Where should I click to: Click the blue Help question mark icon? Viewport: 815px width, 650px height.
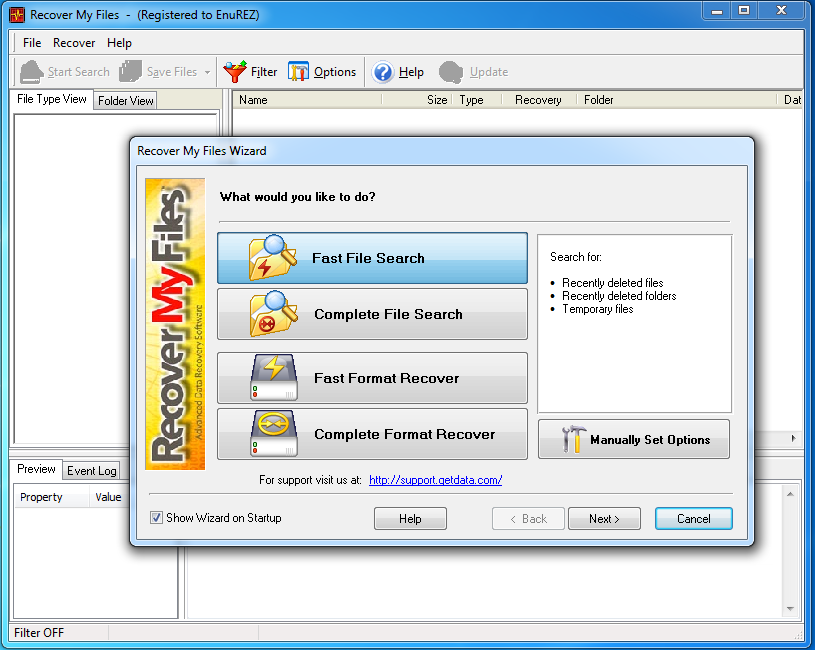pyautogui.click(x=383, y=72)
